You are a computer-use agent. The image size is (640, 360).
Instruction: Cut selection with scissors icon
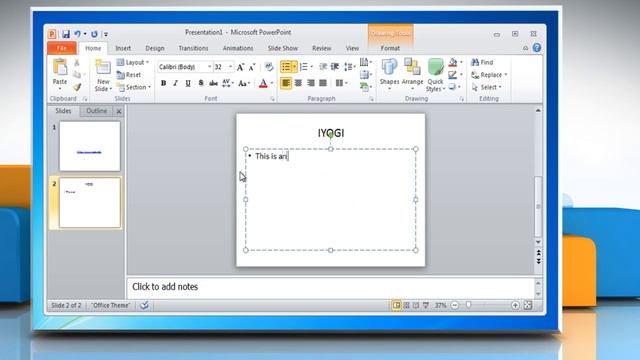[77, 62]
